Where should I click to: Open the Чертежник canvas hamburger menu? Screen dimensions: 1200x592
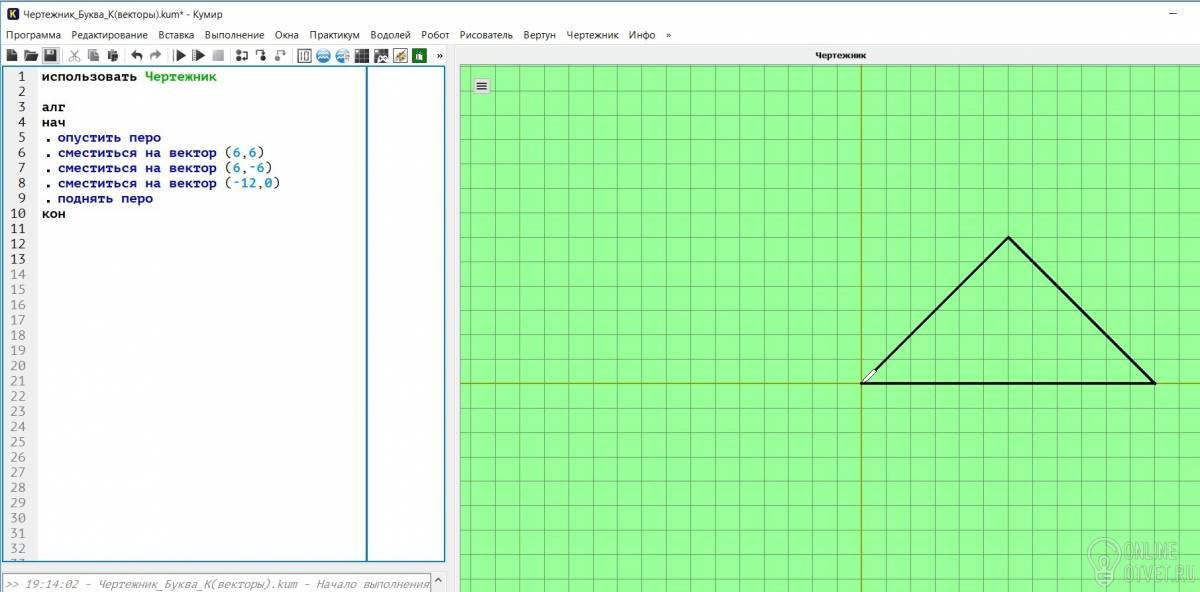coord(482,86)
